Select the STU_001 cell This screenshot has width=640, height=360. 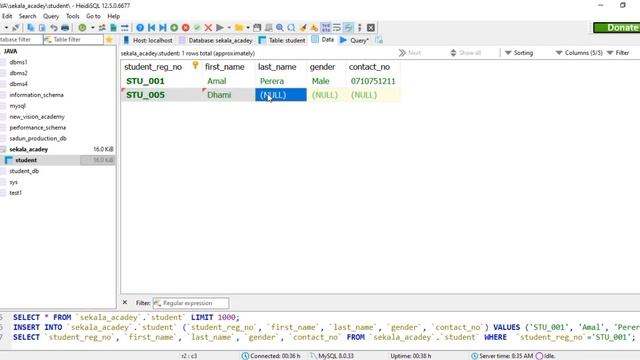click(x=161, y=81)
